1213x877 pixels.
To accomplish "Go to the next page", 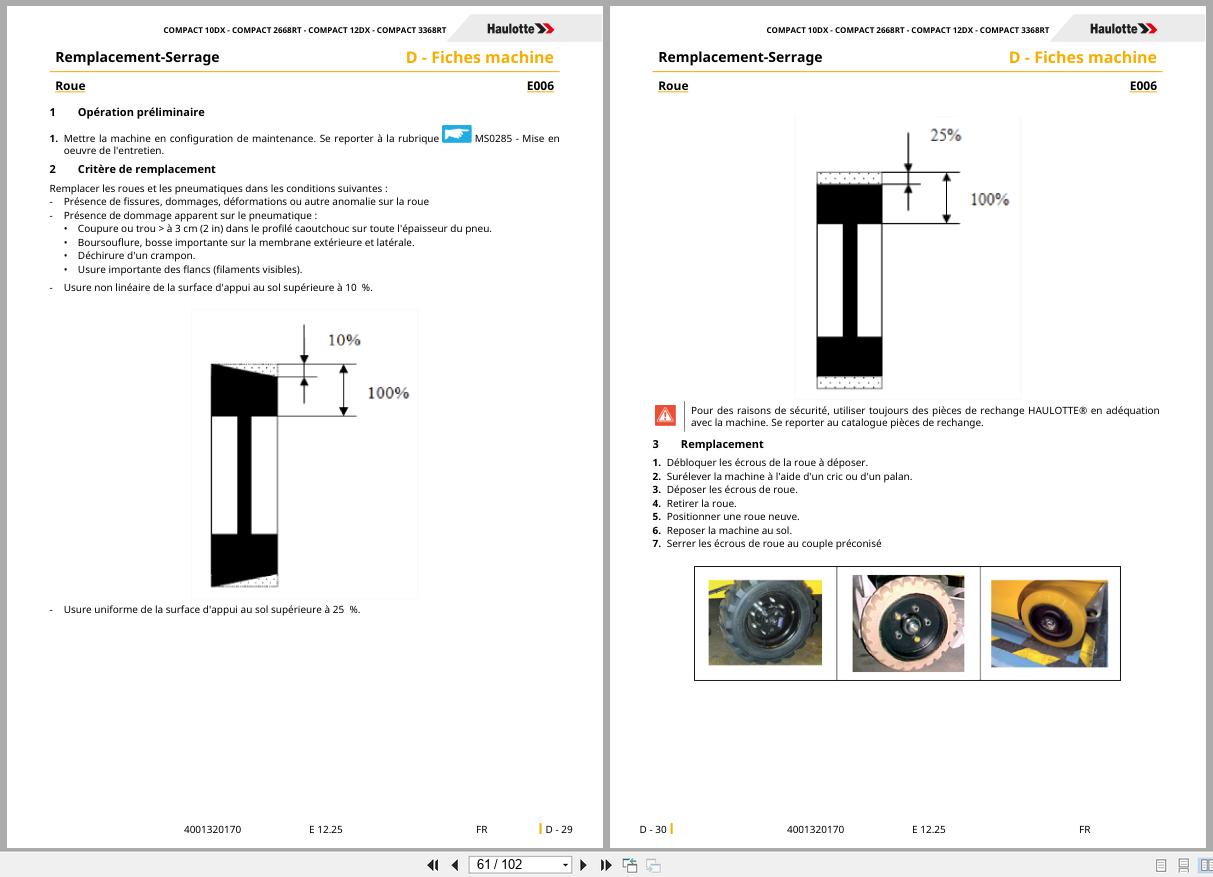I will (584, 865).
